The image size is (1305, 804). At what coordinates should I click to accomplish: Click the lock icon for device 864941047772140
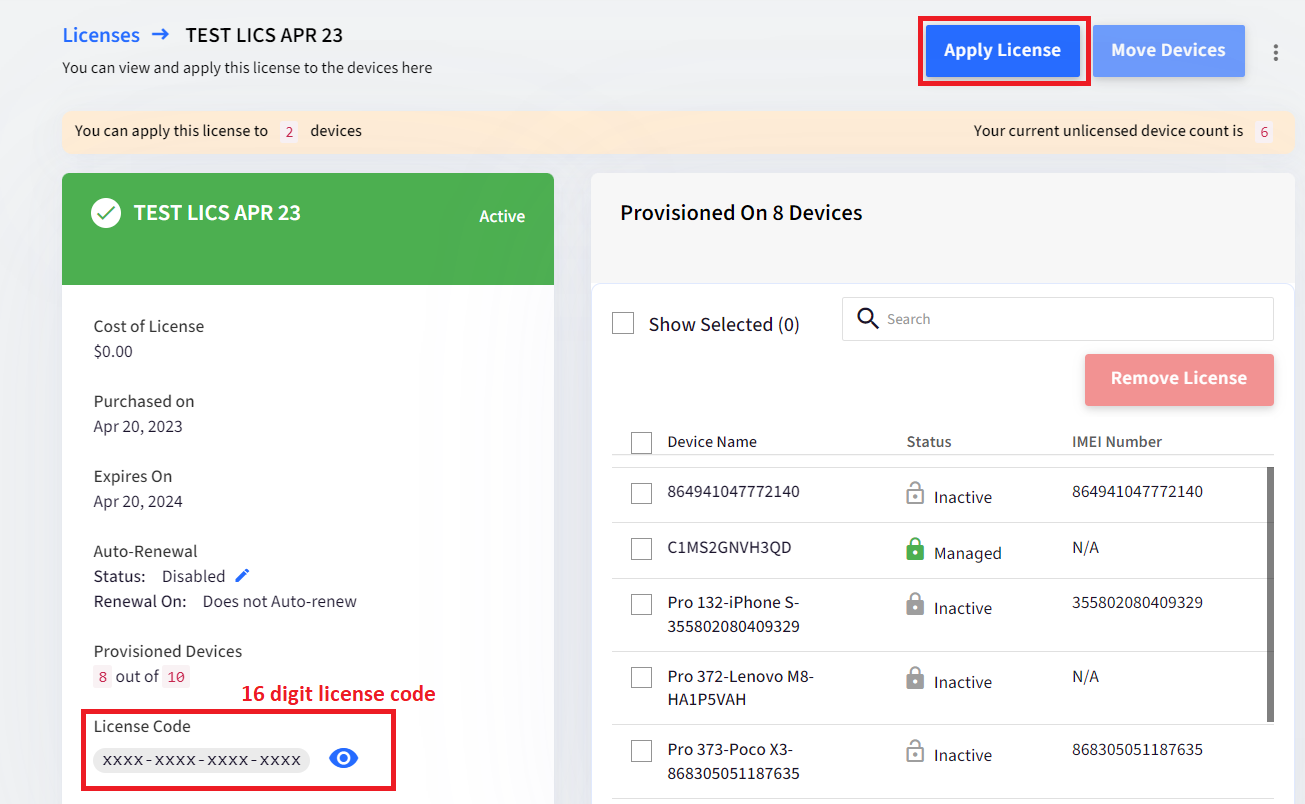[x=915, y=494]
